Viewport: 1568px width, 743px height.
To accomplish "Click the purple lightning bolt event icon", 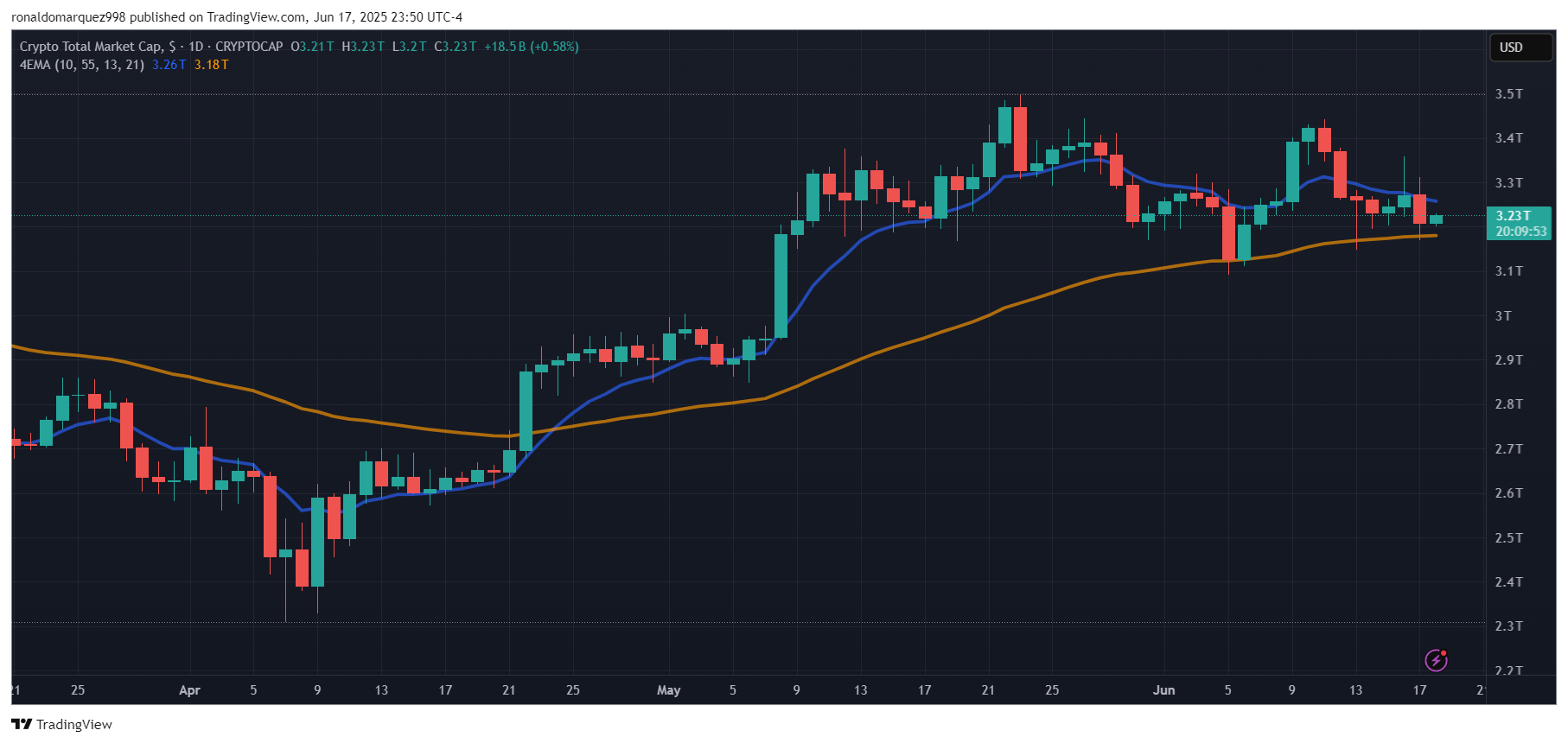I will (x=1436, y=660).
